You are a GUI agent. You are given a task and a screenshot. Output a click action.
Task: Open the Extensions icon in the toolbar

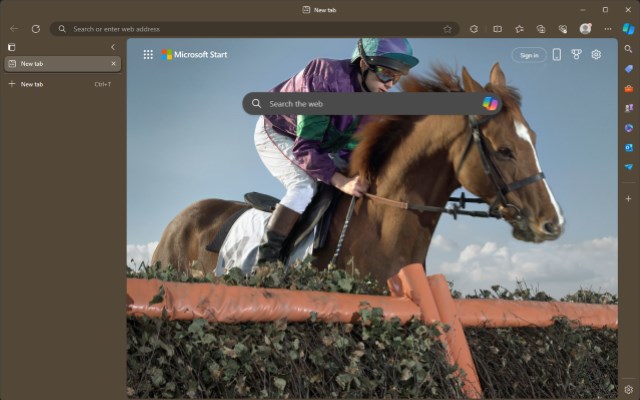(474, 29)
